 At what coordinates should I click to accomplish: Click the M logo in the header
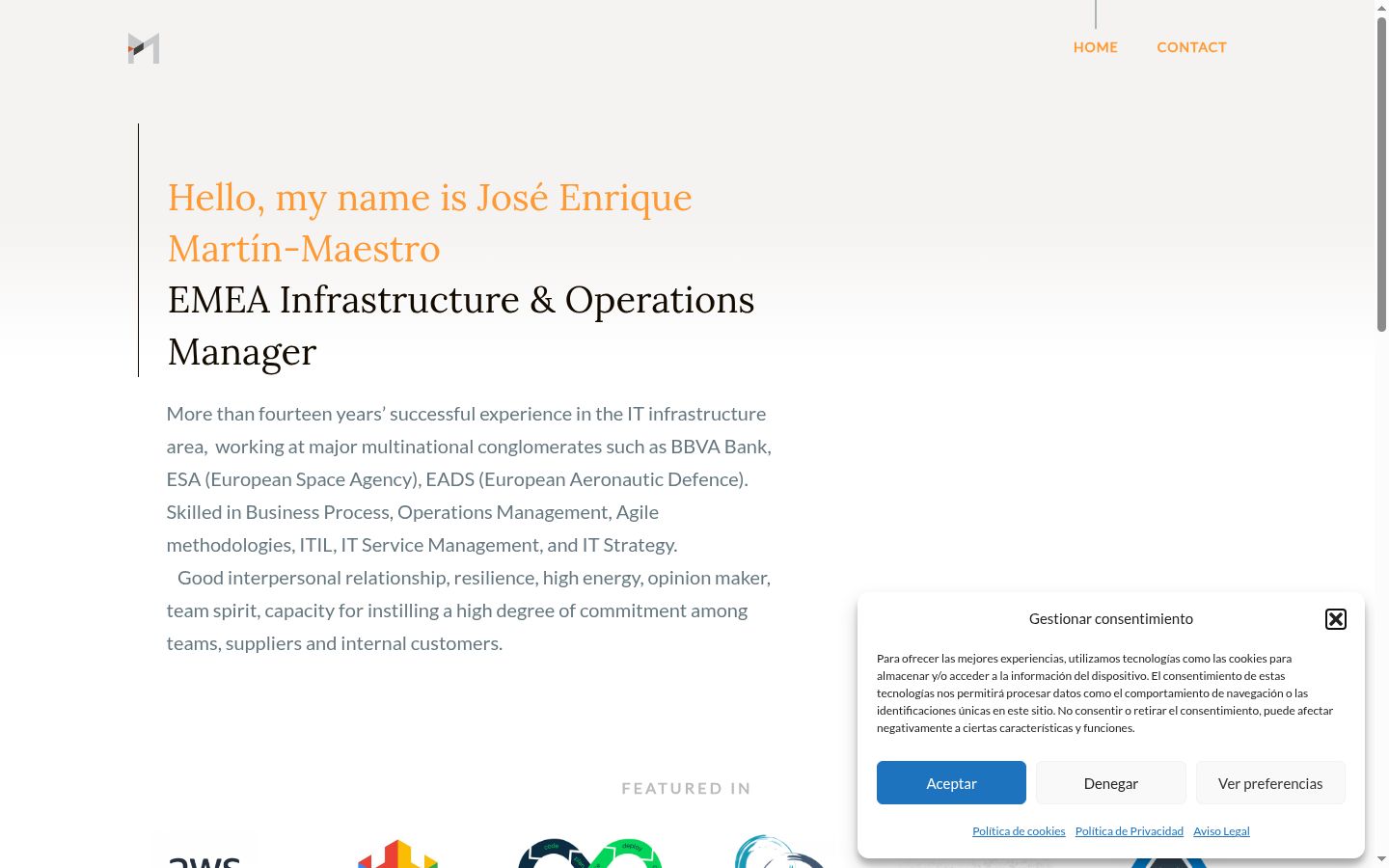(144, 48)
